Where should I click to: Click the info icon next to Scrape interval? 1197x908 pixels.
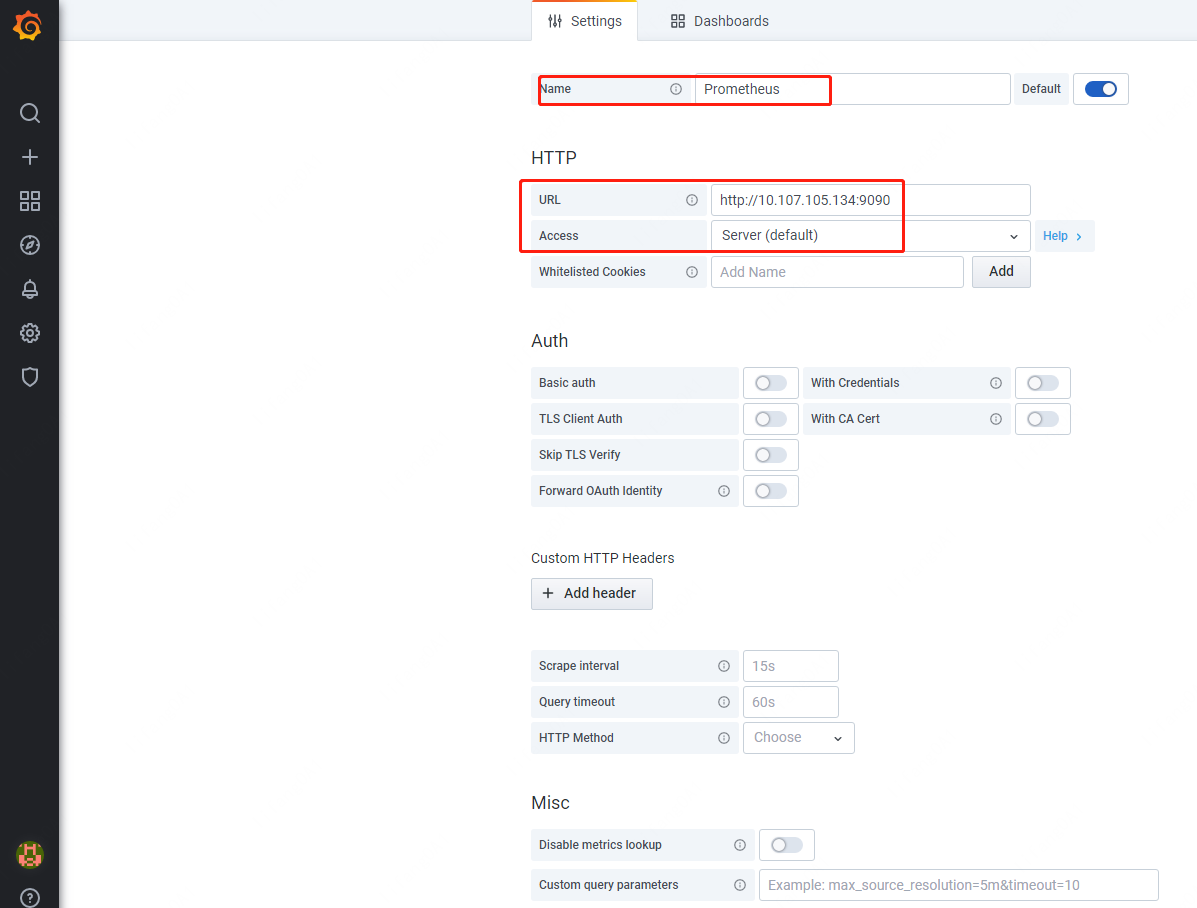tap(724, 666)
